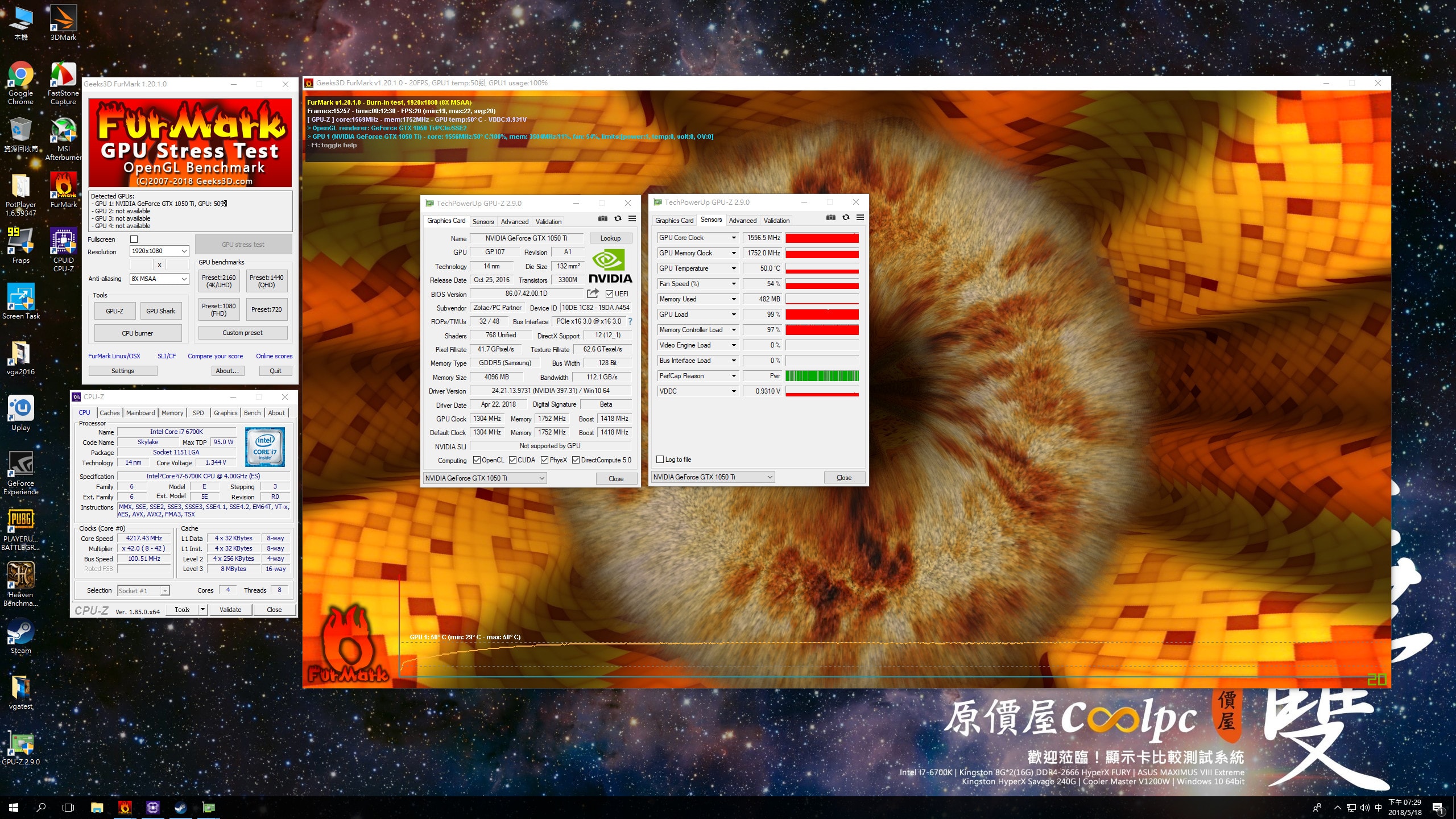Screen dimensions: 1456x819
Task: Open hamburger menu in GPU-Z Graphics Card window
Action: (x=632, y=218)
